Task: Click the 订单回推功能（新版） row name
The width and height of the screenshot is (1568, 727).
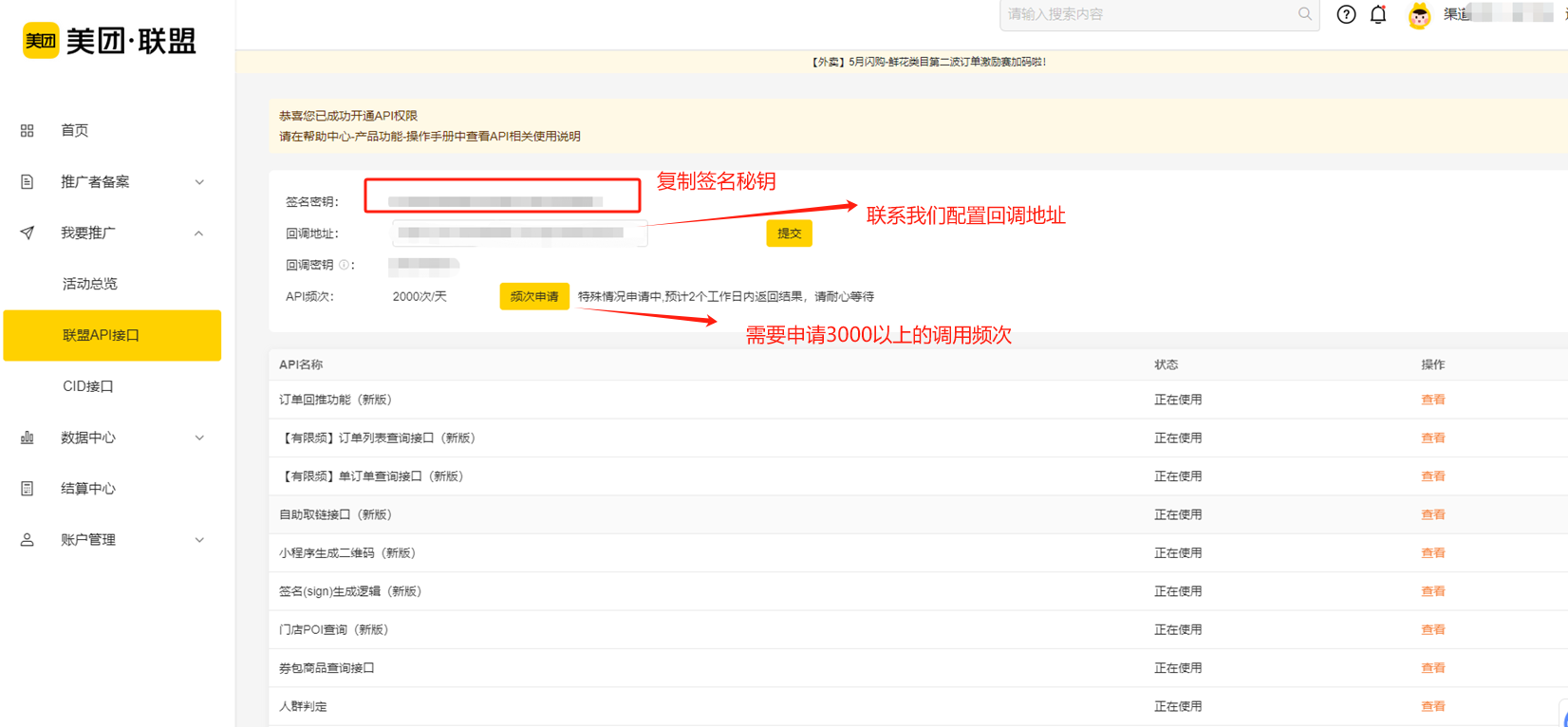Action: click(x=335, y=400)
